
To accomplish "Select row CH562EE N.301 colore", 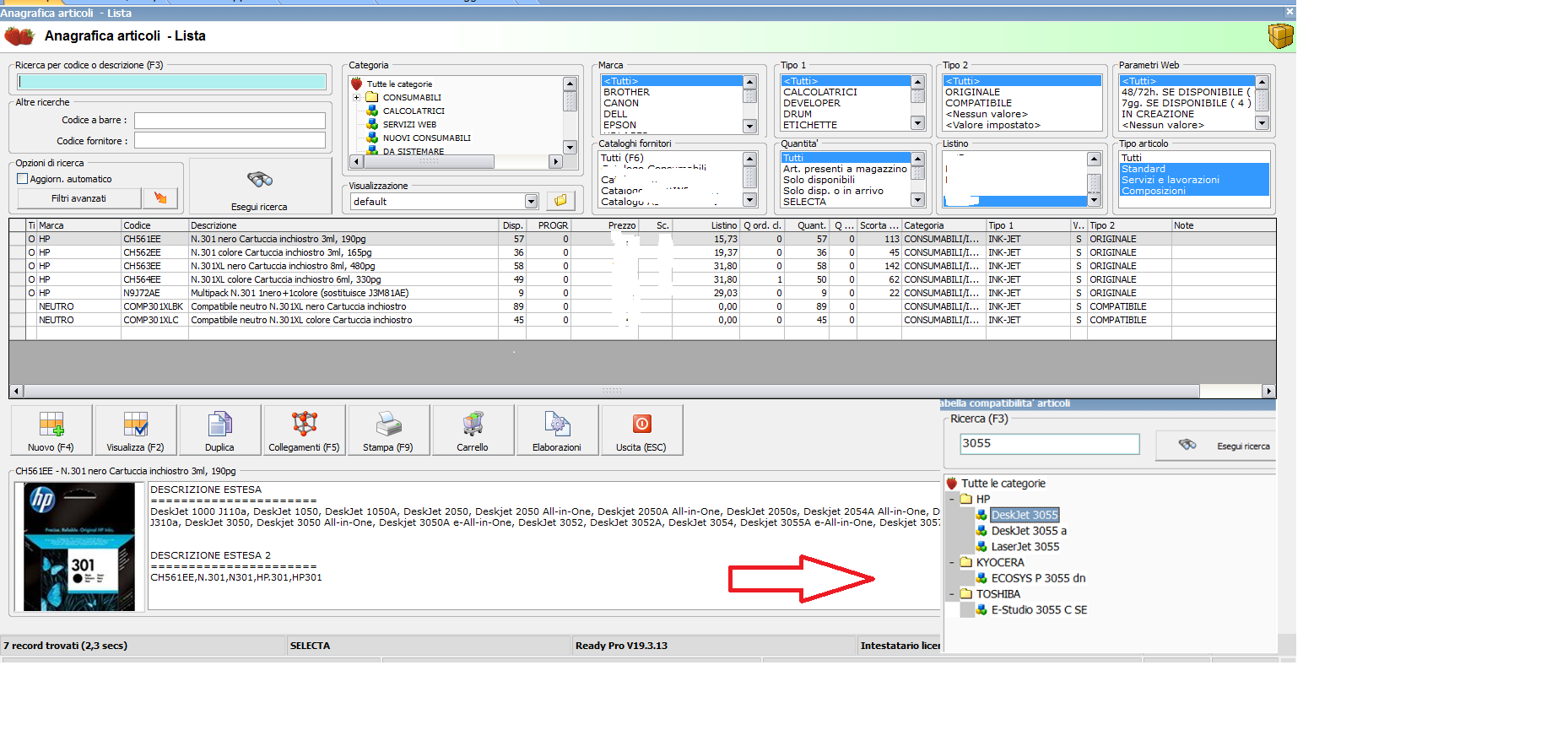I will tap(641, 252).
